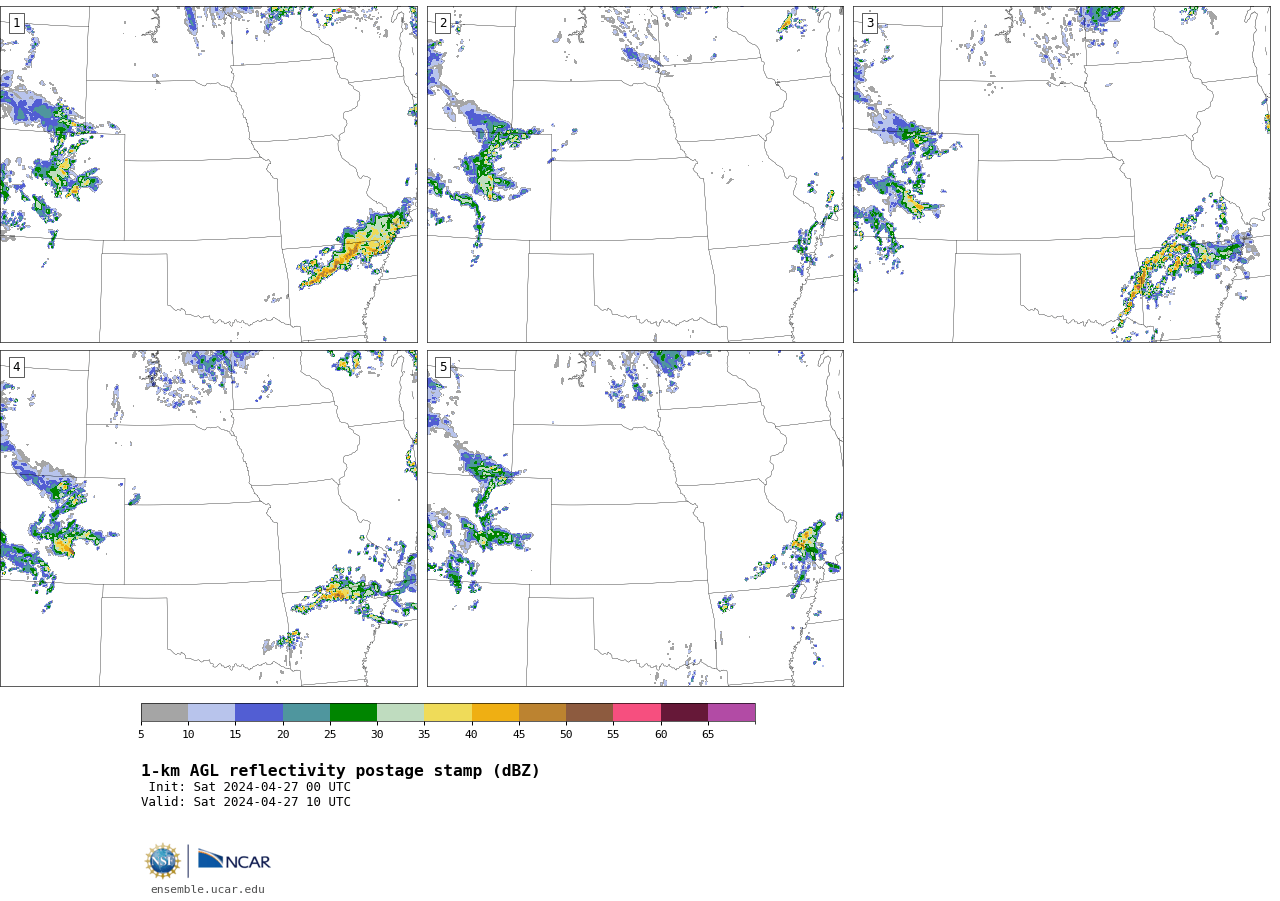Click the gray 5-10 dBZ color swatch
The height and width of the screenshot is (901, 1280).
tap(164, 712)
